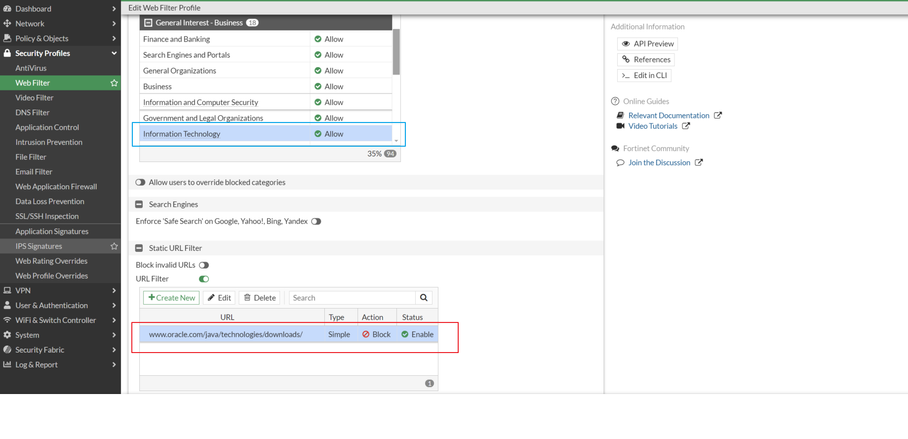The image size is (908, 439).
Task: Select the Government and Legal Organizations row
Action: click(x=266, y=118)
